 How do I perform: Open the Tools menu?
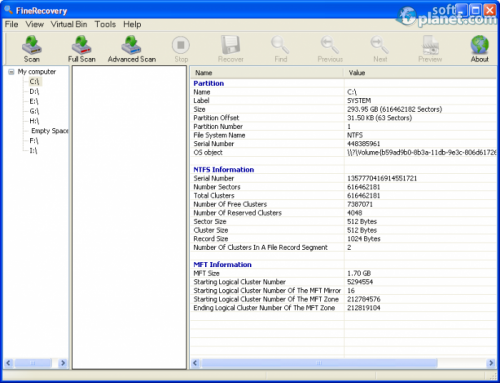pos(105,24)
